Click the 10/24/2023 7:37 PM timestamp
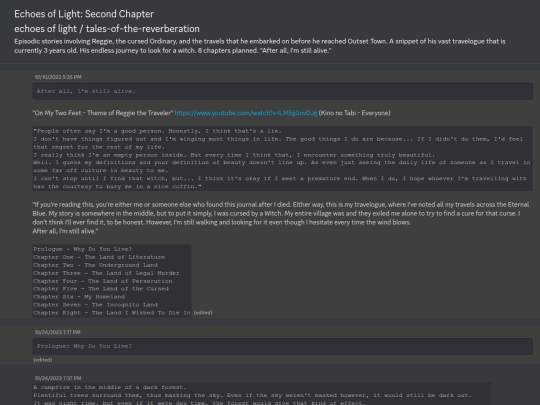The image size is (540, 405). [58, 378]
